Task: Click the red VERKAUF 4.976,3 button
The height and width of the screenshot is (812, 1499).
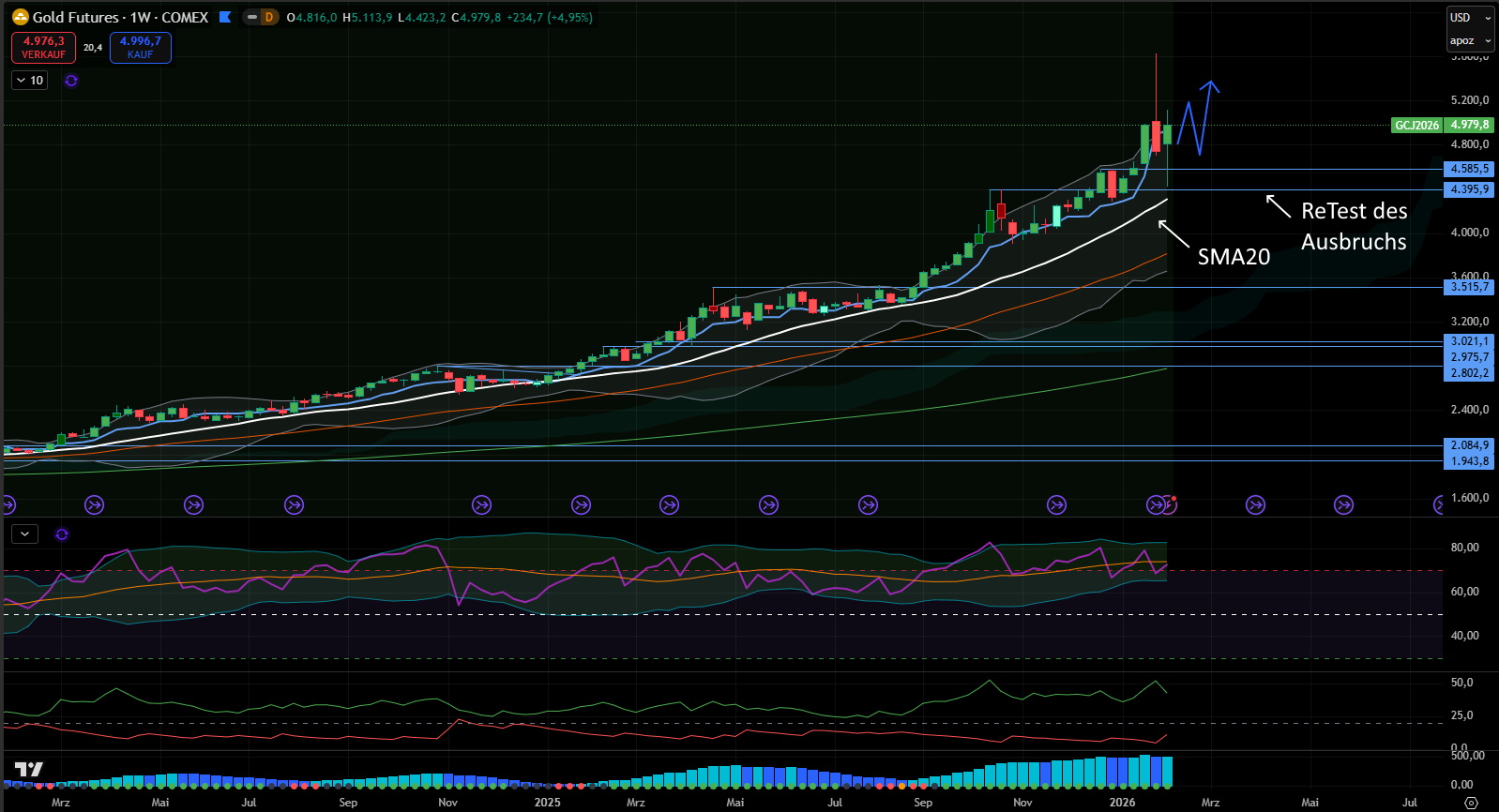Action: 43,48
